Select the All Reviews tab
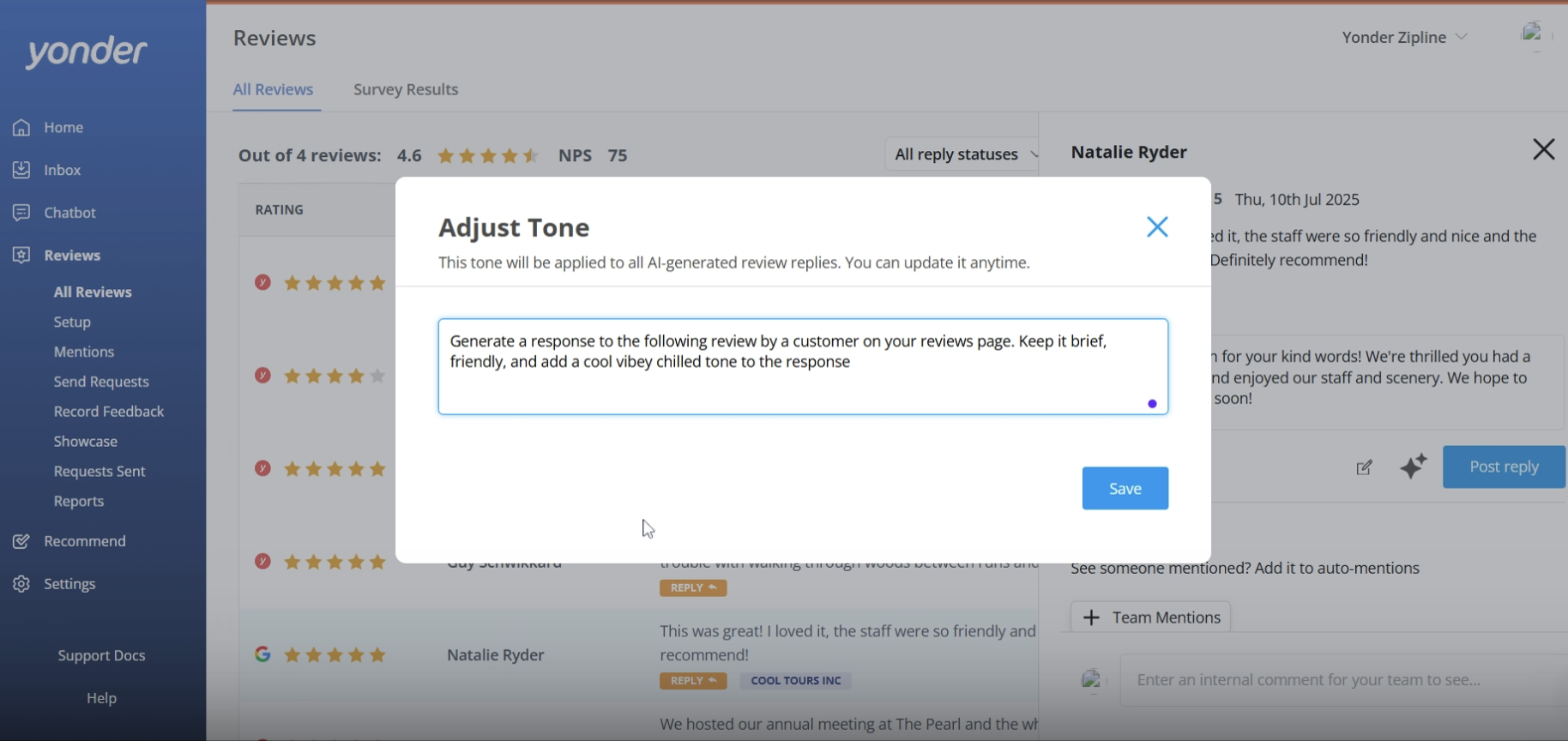The image size is (1568, 741). click(x=273, y=89)
